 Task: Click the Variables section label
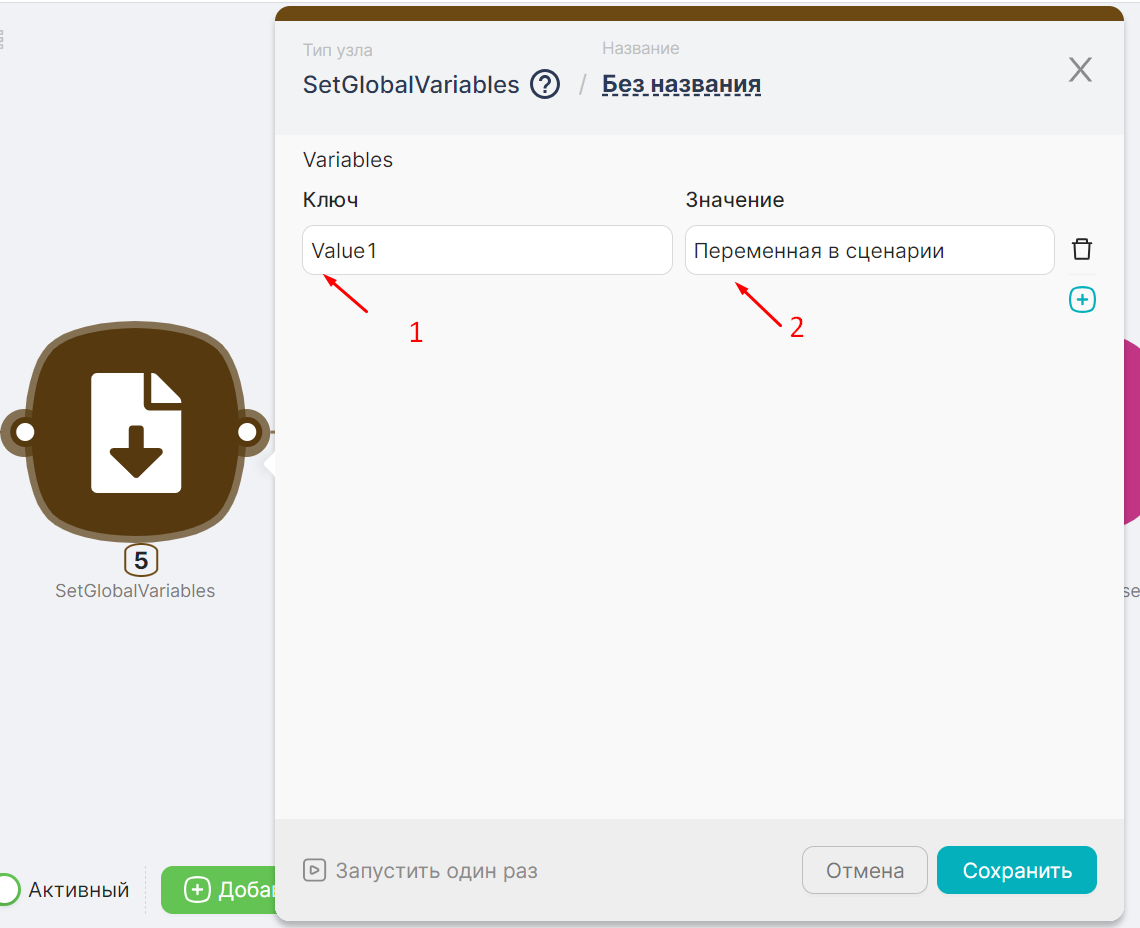[x=348, y=160]
